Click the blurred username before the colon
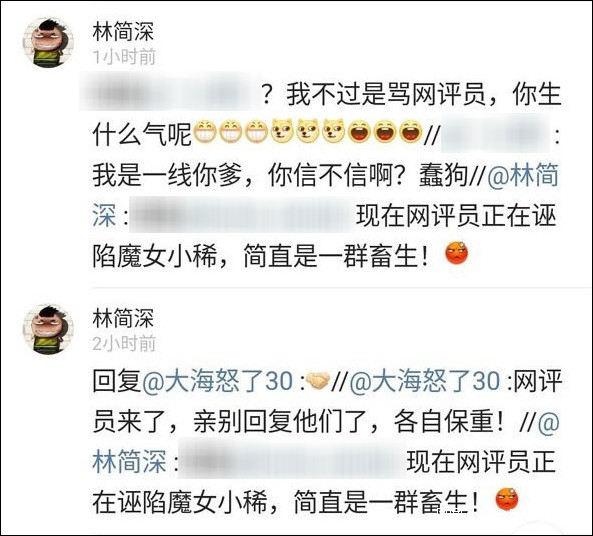 (495, 132)
